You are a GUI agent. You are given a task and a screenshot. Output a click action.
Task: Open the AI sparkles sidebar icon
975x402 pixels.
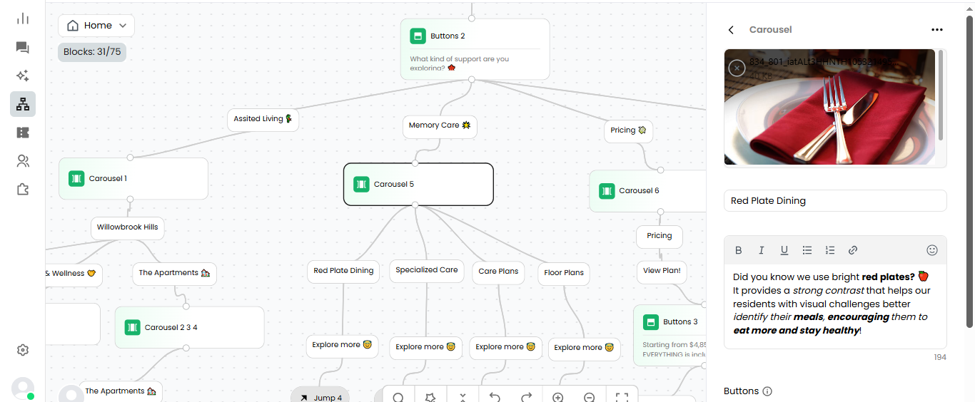click(x=23, y=76)
